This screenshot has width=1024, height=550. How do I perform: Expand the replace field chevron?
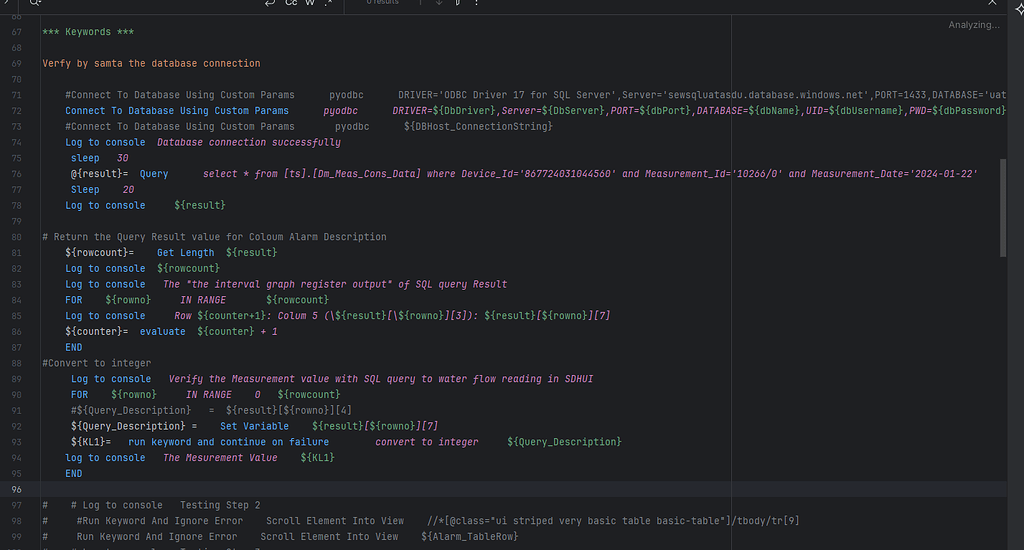pos(5,3)
